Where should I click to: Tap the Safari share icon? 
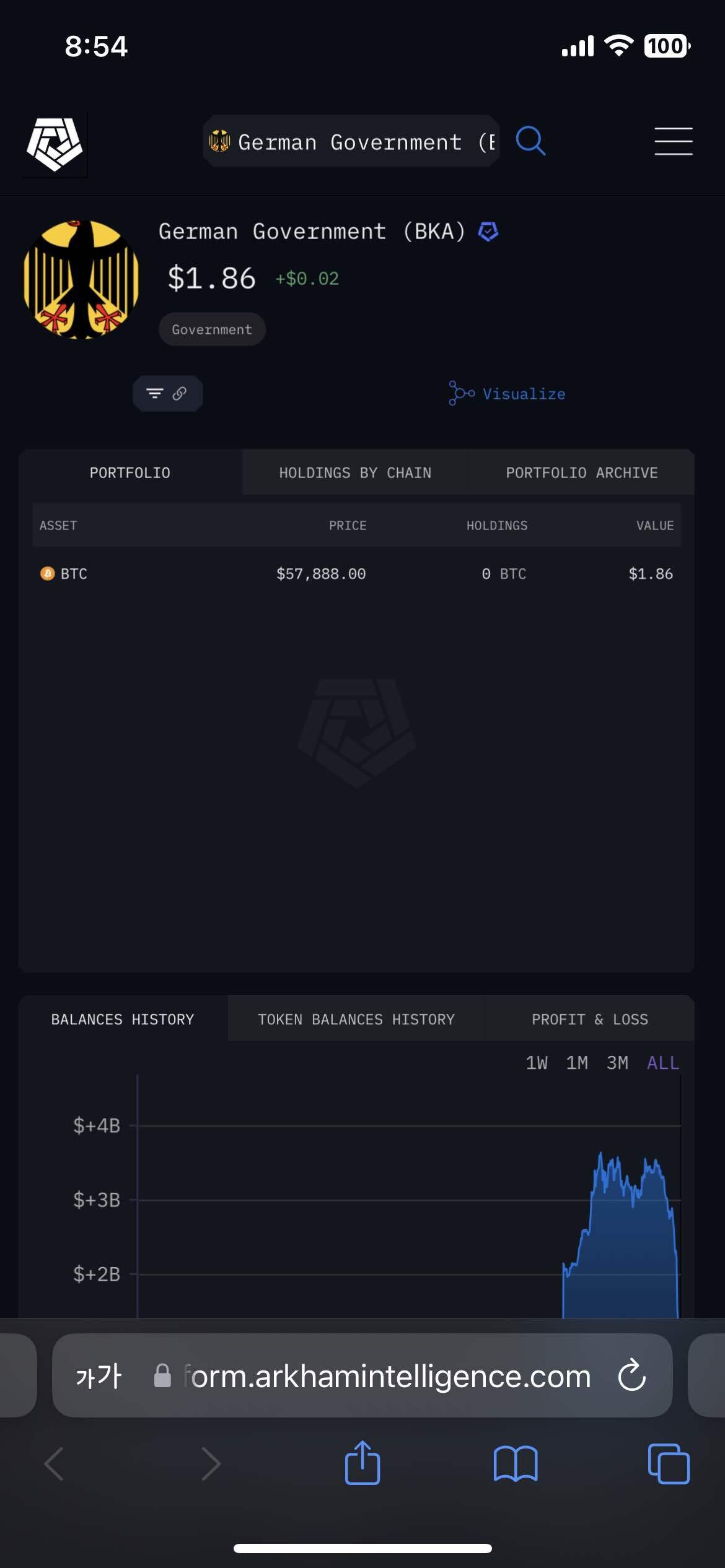[362, 1463]
